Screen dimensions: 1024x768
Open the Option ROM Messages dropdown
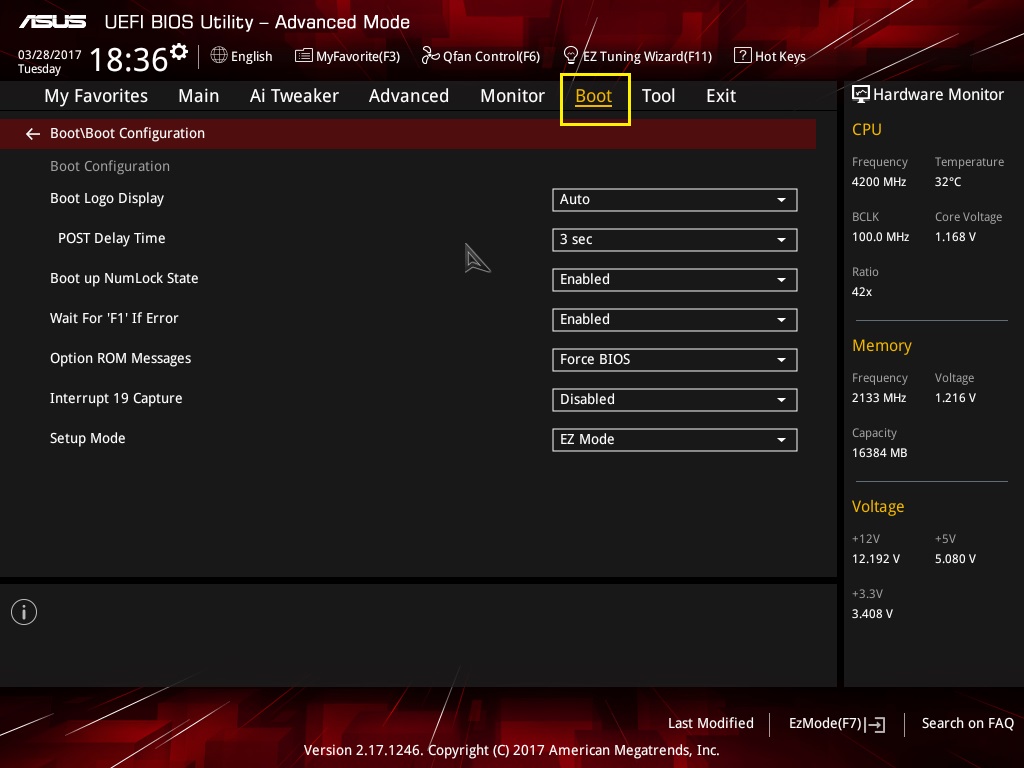(675, 360)
